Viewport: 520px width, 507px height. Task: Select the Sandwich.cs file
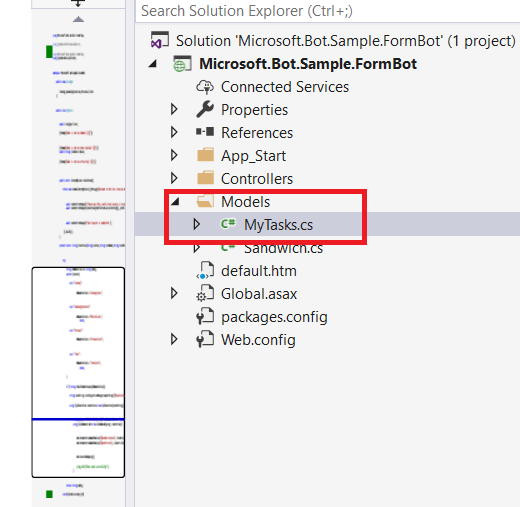(283, 249)
